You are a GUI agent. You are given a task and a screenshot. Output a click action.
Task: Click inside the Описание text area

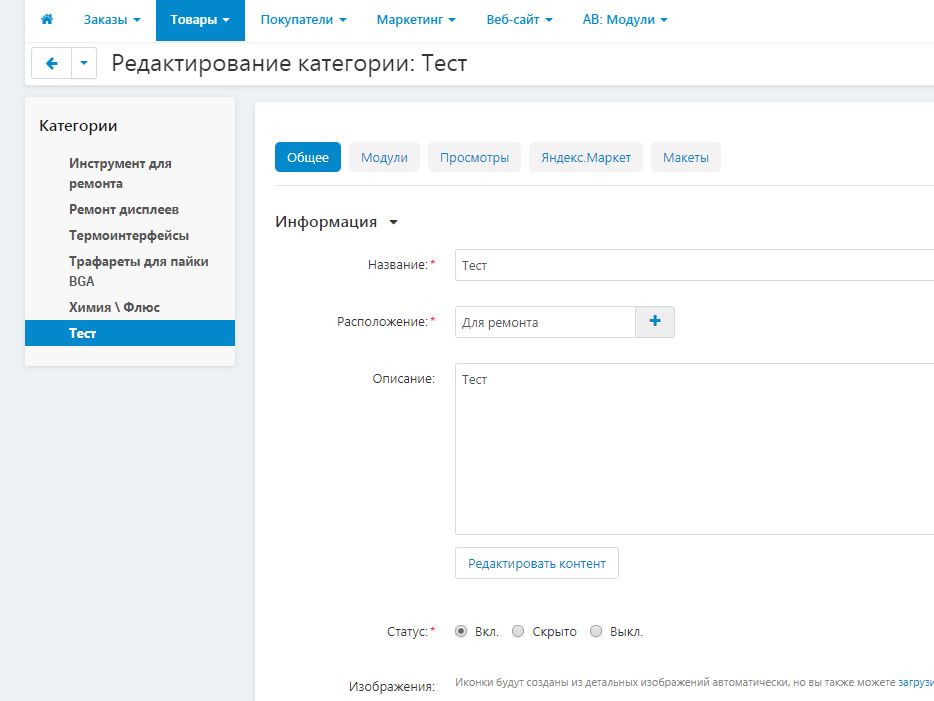(x=694, y=448)
